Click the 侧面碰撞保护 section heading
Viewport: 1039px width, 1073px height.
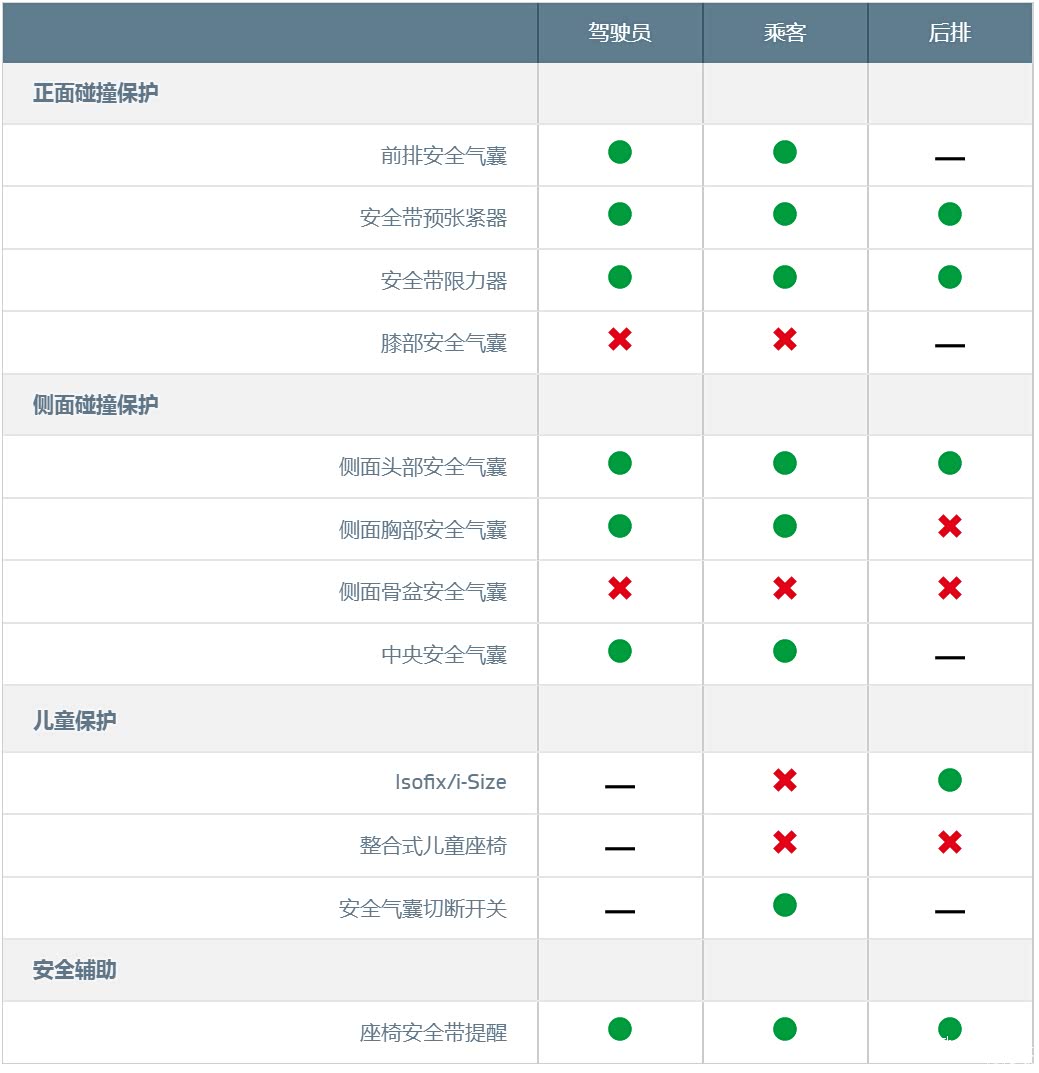coord(95,405)
